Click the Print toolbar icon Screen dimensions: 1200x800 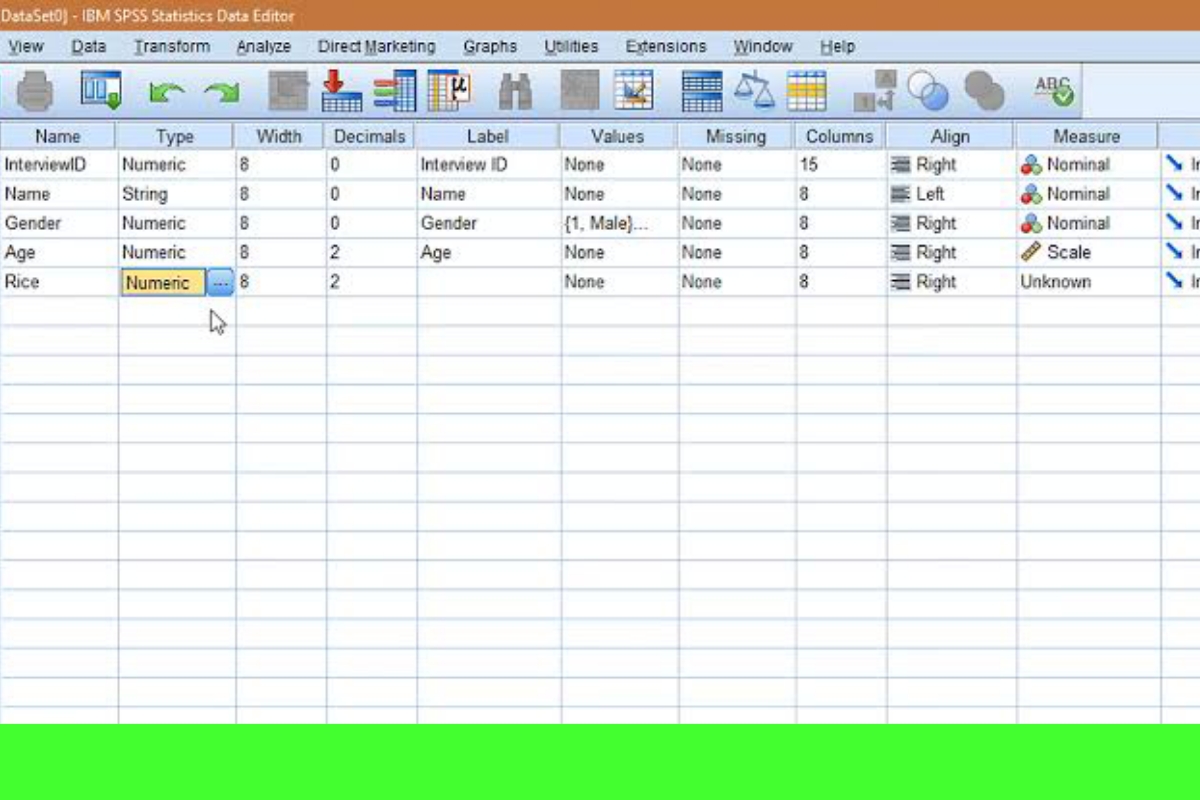pos(35,92)
